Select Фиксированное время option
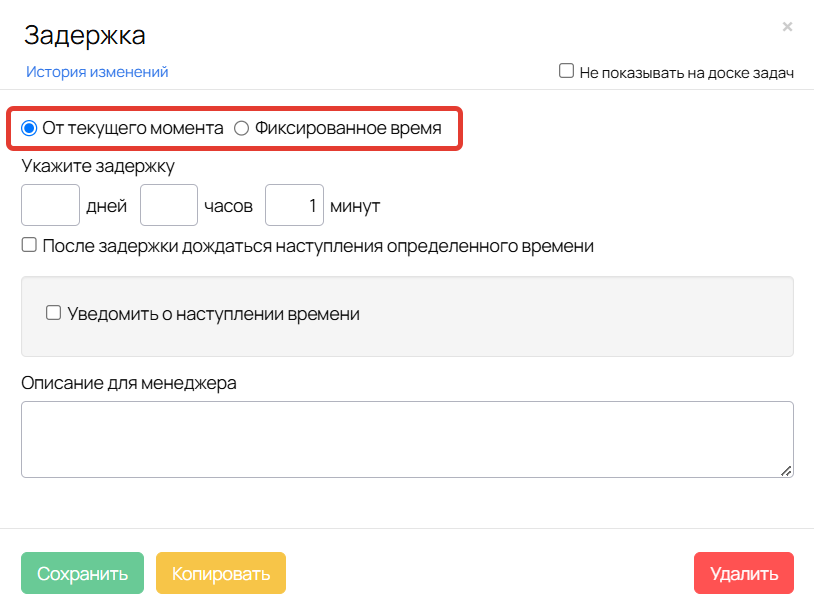Viewport: 814px width, 611px height. coord(242,128)
